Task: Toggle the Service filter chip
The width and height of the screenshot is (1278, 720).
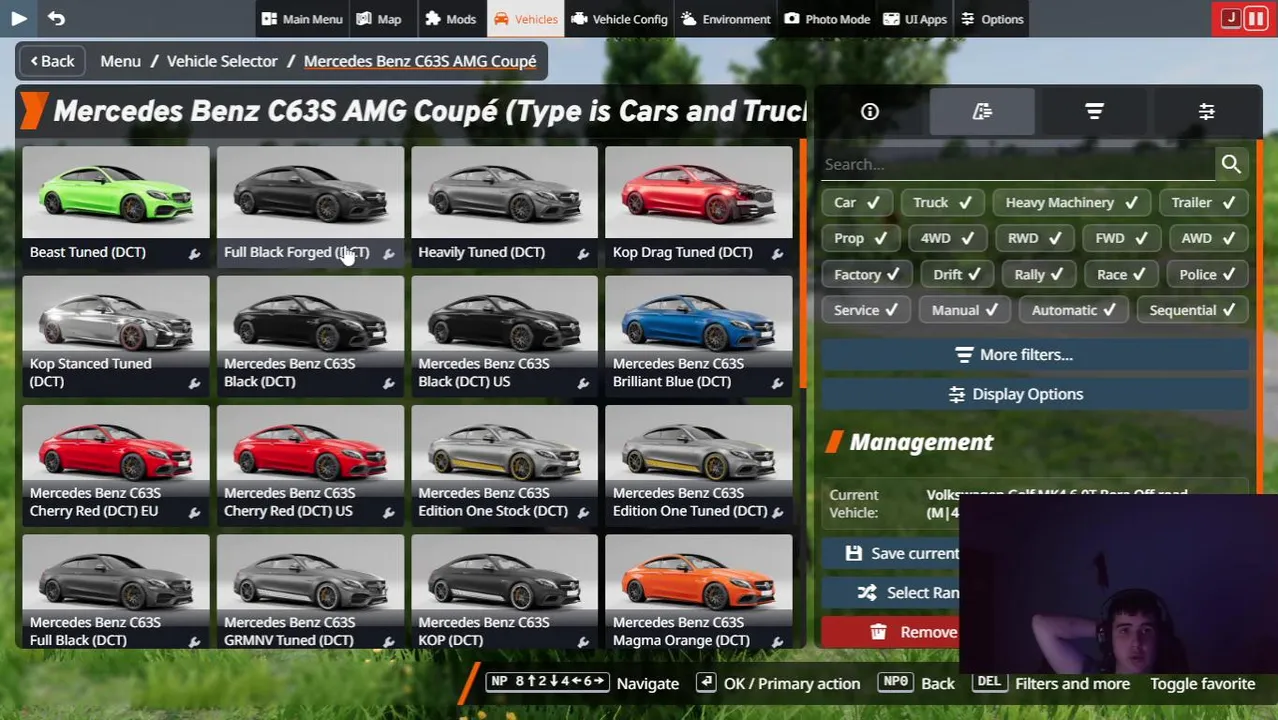Action: pos(866,310)
